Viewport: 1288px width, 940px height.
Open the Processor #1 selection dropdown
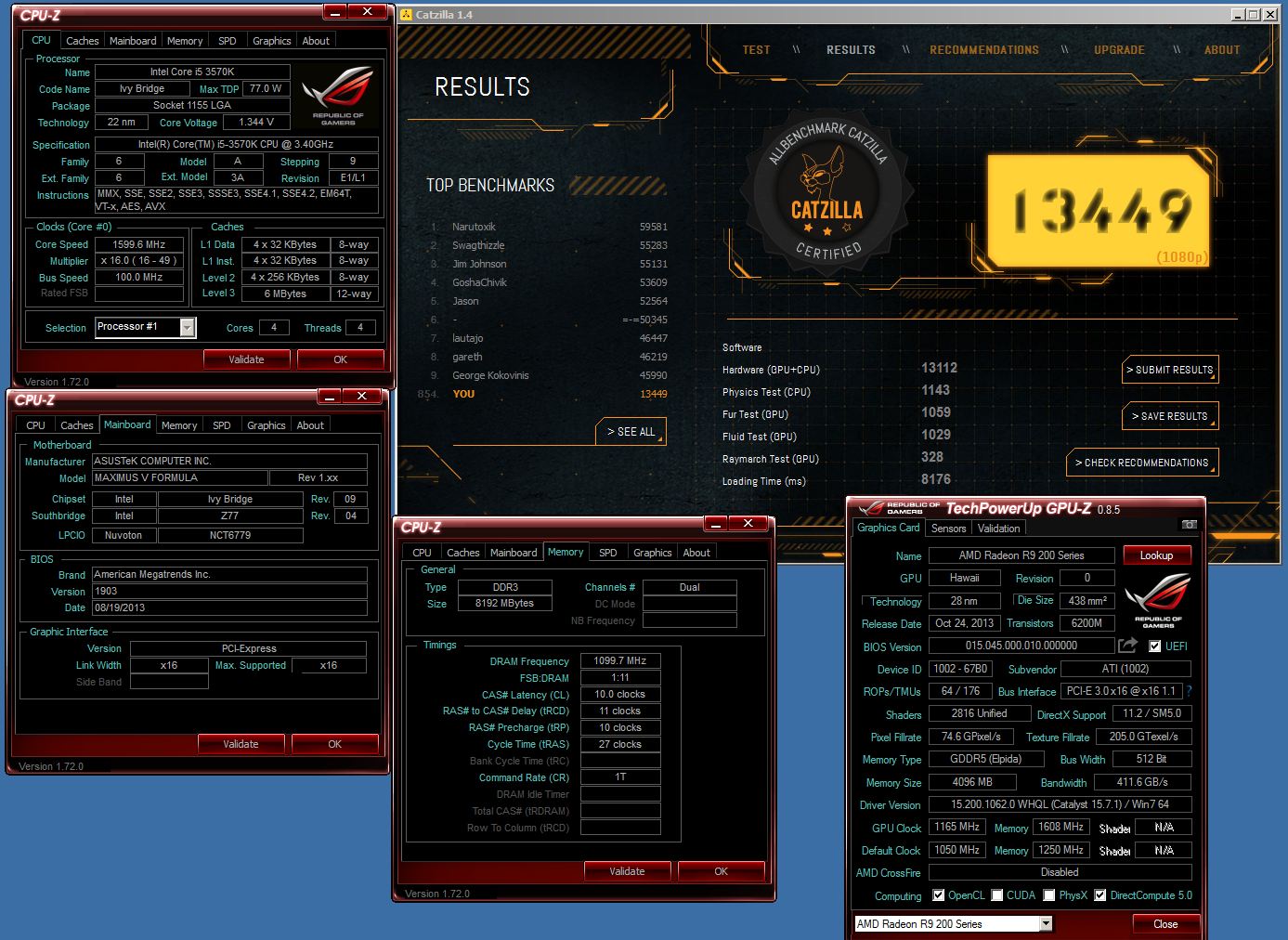(188, 328)
